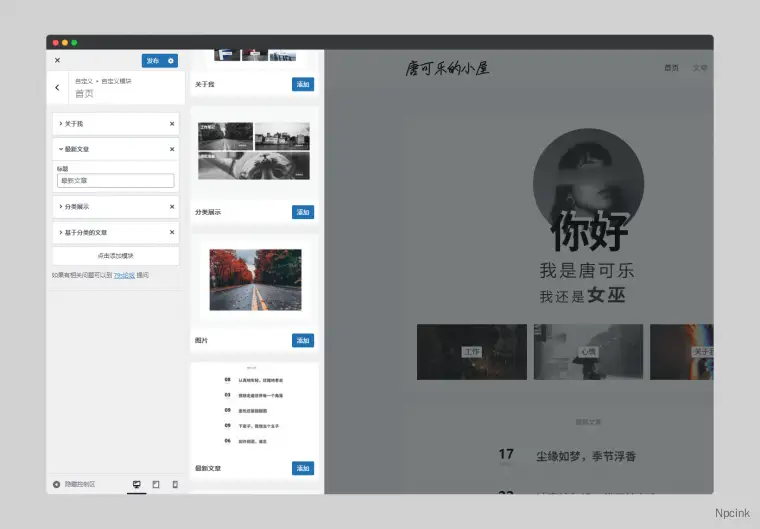Click the 唐可乐的小屋 site title
Image resolution: width=760 pixels, height=529 pixels.
447,68
